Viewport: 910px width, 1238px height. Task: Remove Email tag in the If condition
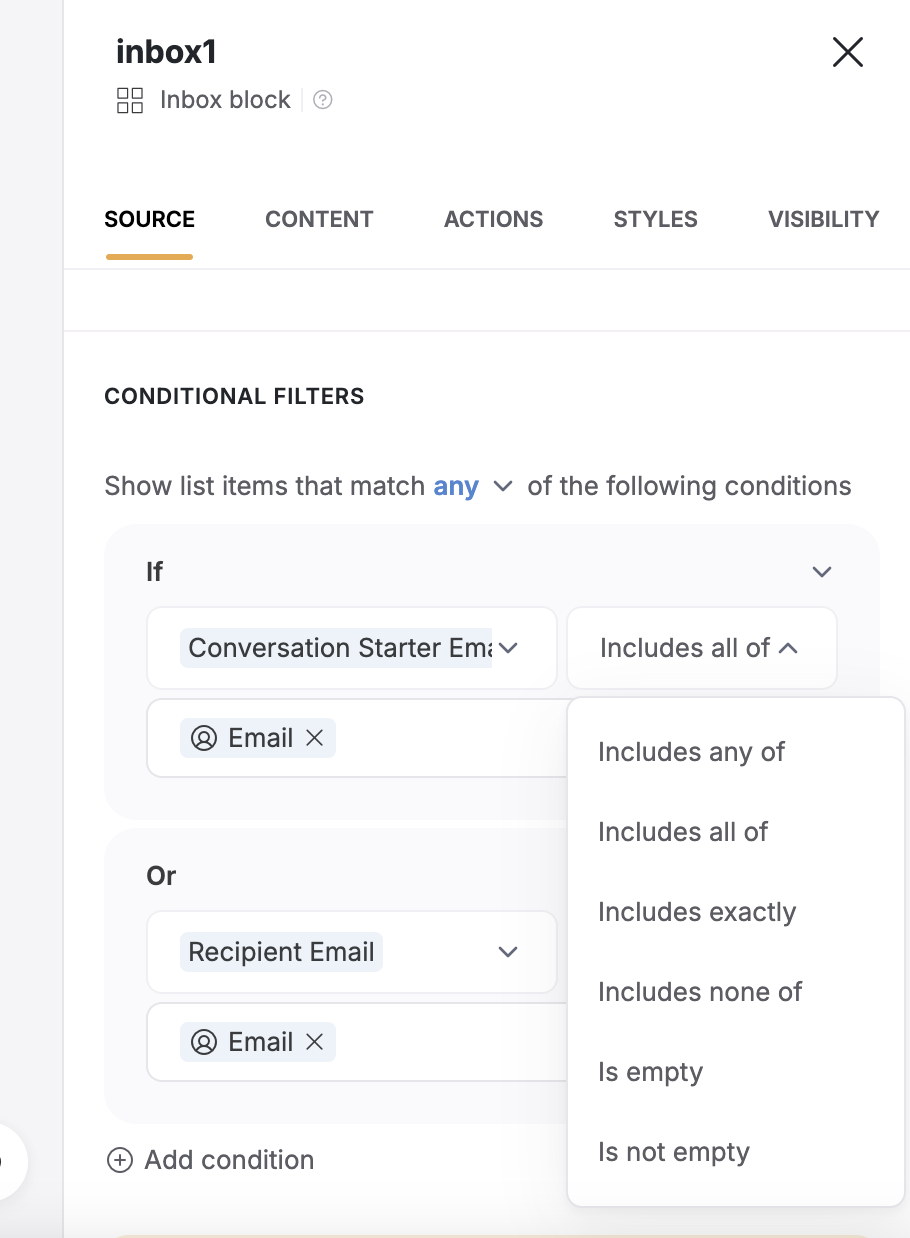(314, 738)
